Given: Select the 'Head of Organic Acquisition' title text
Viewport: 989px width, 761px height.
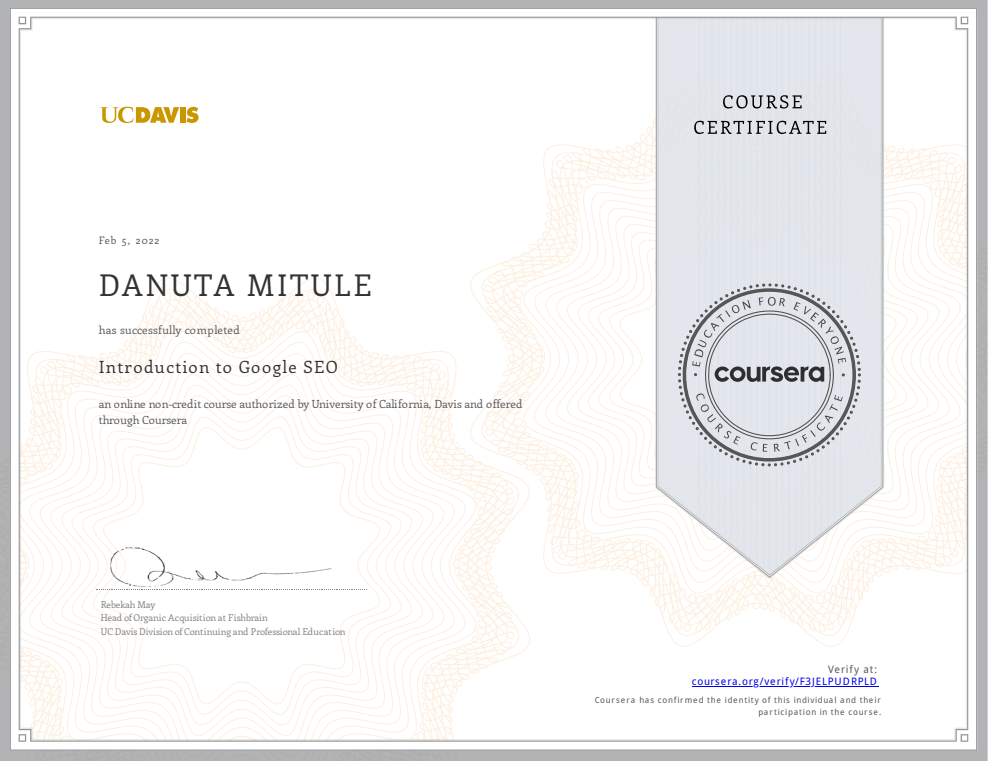Looking at the screenshot, I should [182, 618].
